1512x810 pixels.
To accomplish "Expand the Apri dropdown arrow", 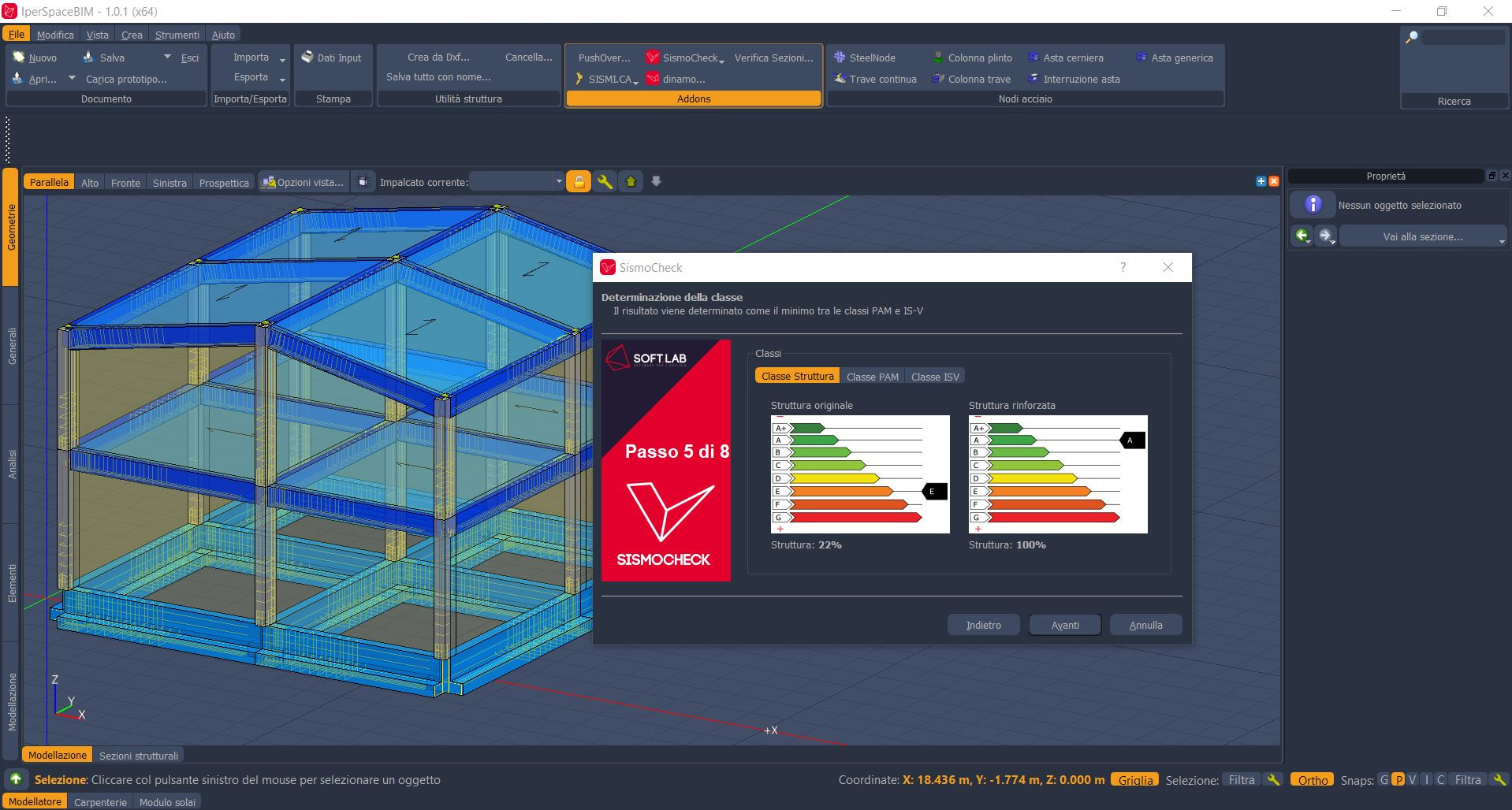I will click(x=72, y=78).
